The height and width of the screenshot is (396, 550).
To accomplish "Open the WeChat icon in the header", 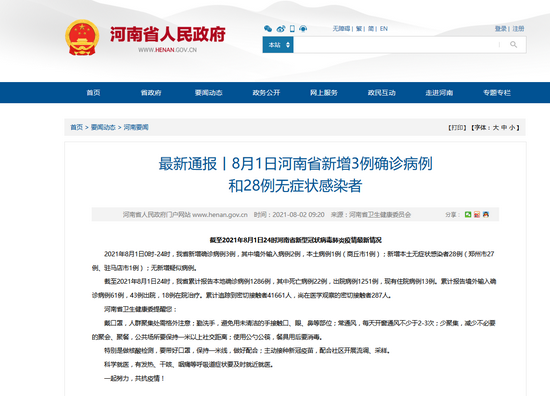I will pyautogui.click(x=268, y=29).
